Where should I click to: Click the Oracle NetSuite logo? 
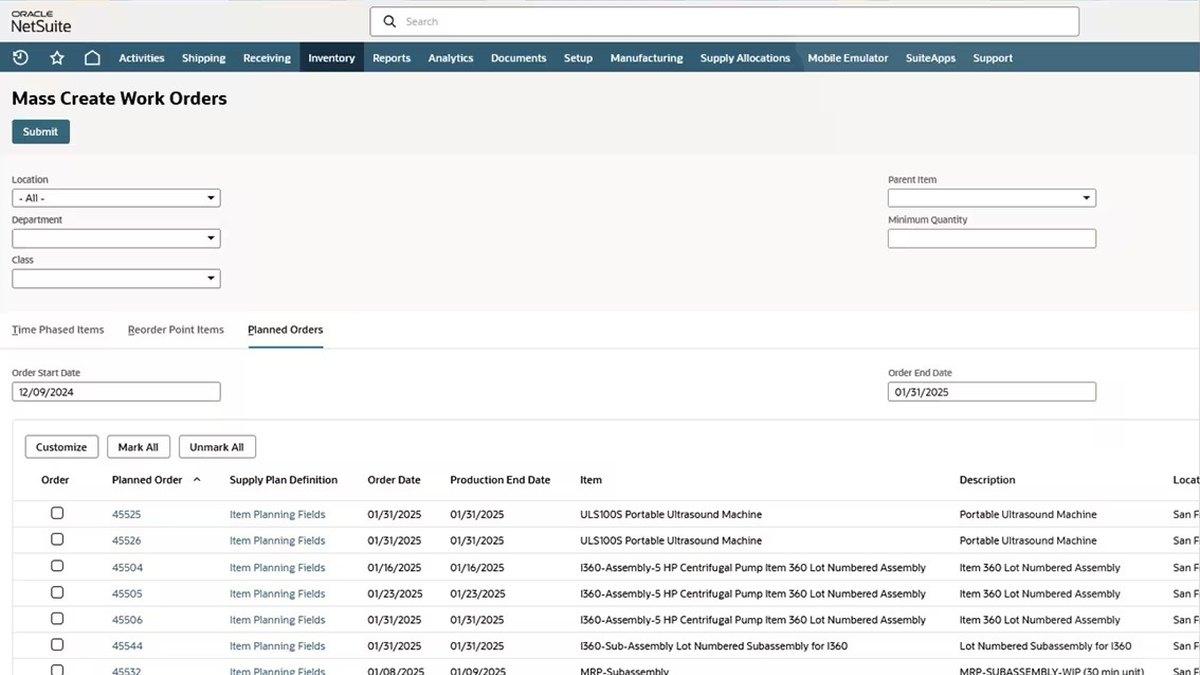41,22
